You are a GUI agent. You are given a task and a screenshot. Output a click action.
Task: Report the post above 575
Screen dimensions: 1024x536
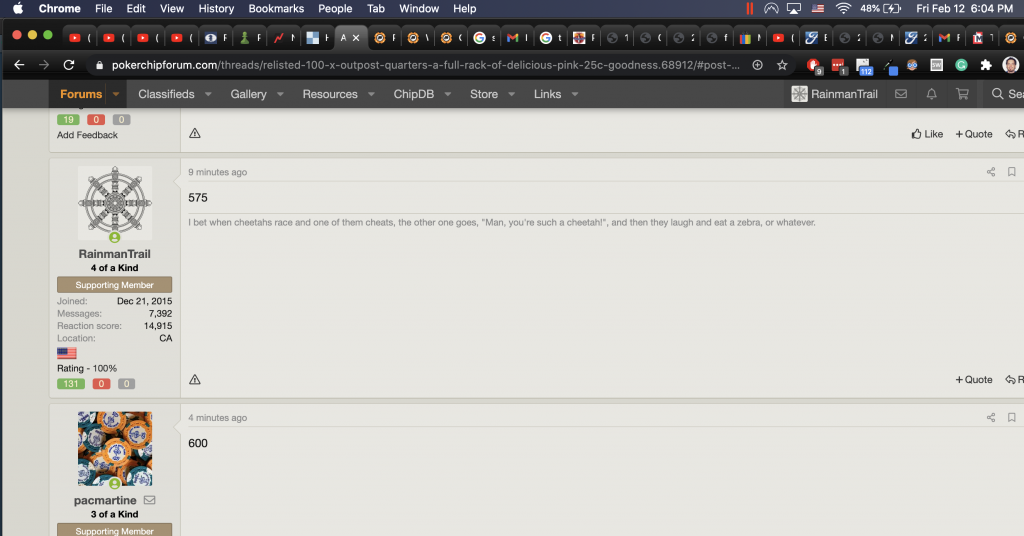click(x=195, y=133)
